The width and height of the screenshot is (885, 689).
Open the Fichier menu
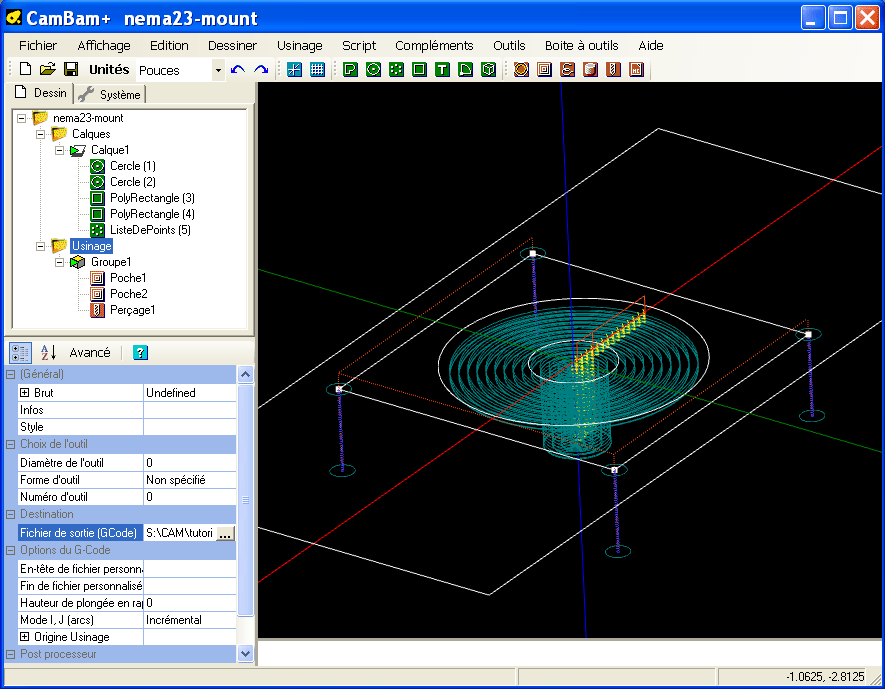(38, 46)
